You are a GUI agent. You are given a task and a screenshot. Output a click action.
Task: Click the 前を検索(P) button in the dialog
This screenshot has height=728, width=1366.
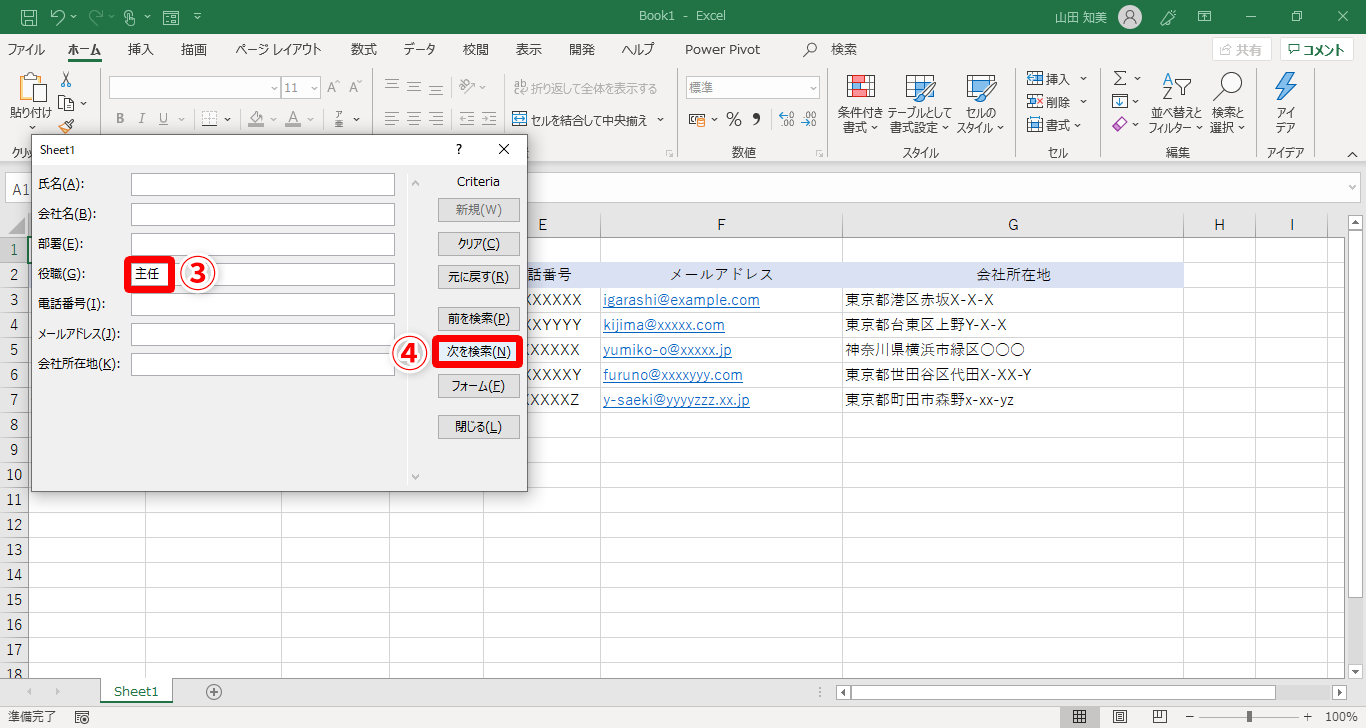click(479, 319)
